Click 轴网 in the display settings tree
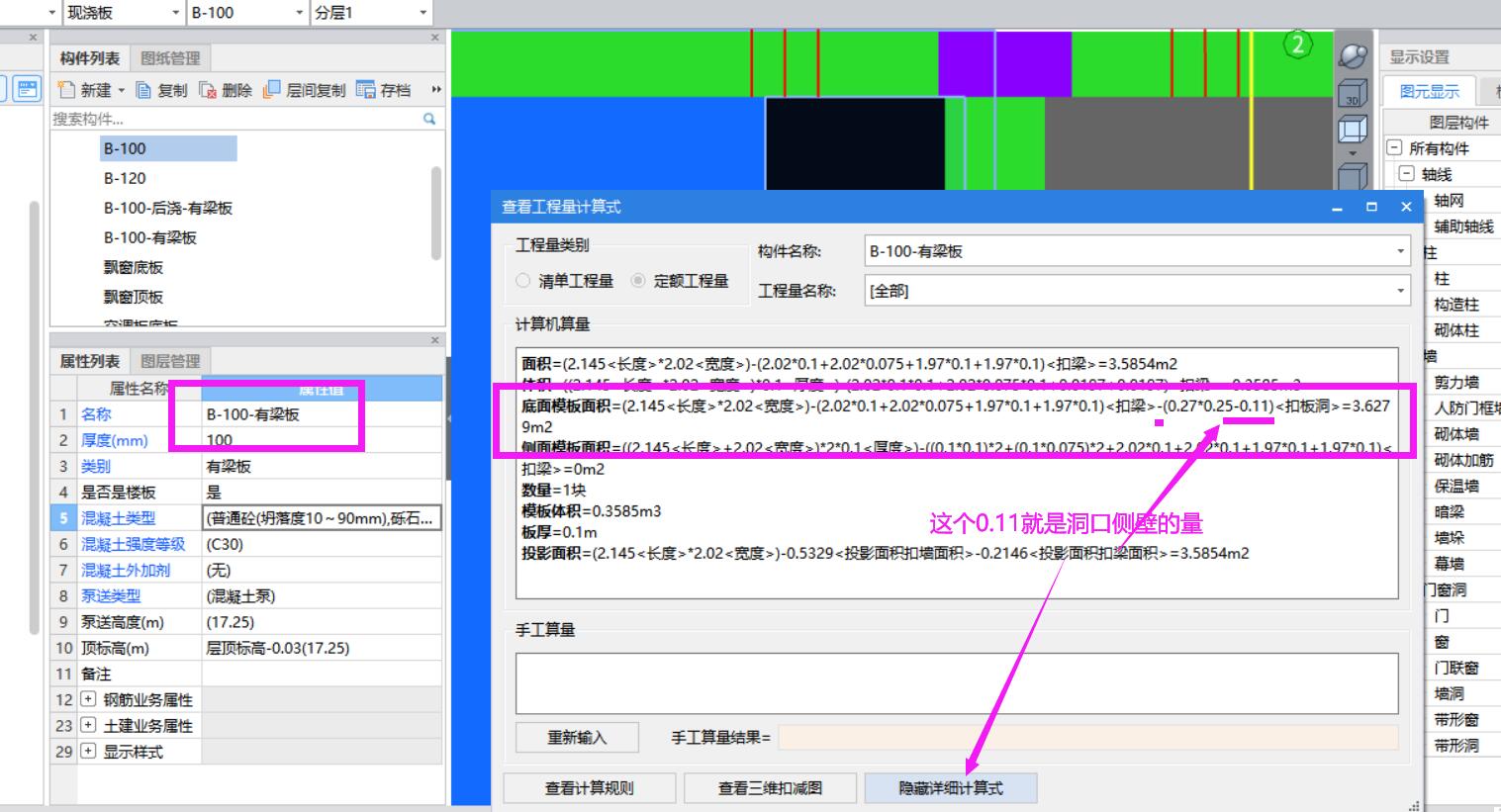 [1449, 201]
